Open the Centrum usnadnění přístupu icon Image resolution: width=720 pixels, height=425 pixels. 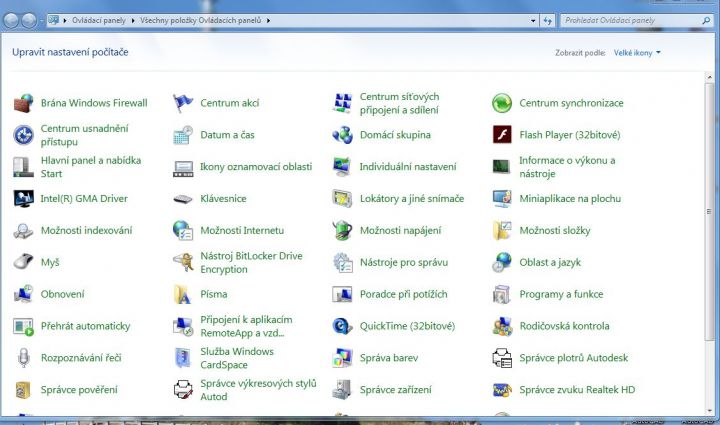[23, 135]
